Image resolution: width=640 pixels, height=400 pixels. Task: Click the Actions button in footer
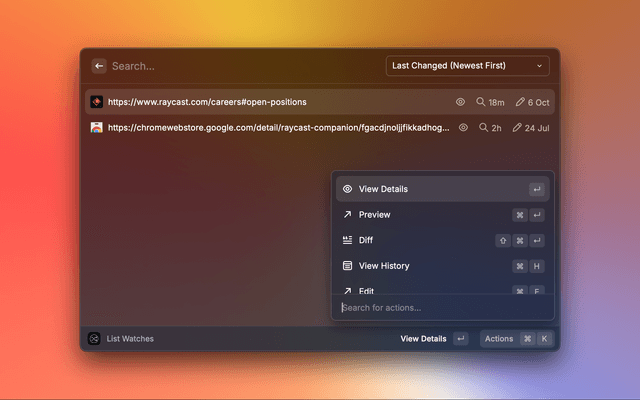499,339
